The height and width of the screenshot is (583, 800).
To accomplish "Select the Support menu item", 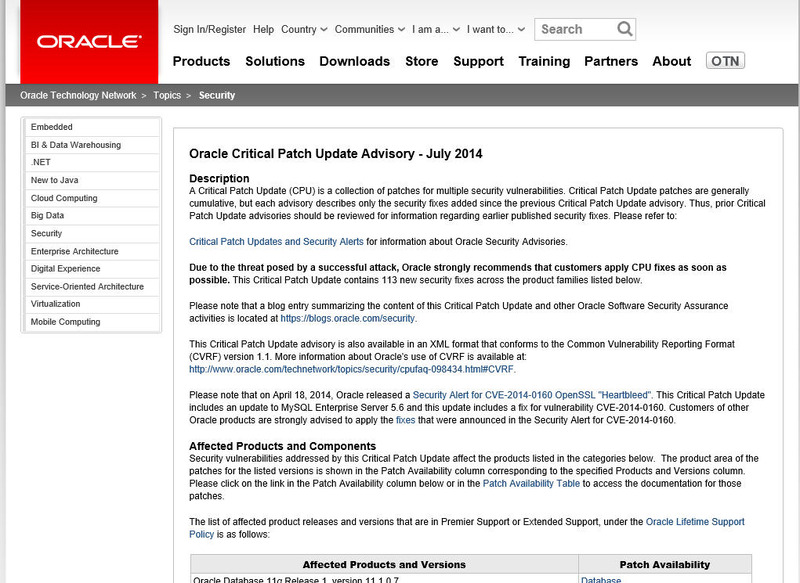I will click(478, 61).
